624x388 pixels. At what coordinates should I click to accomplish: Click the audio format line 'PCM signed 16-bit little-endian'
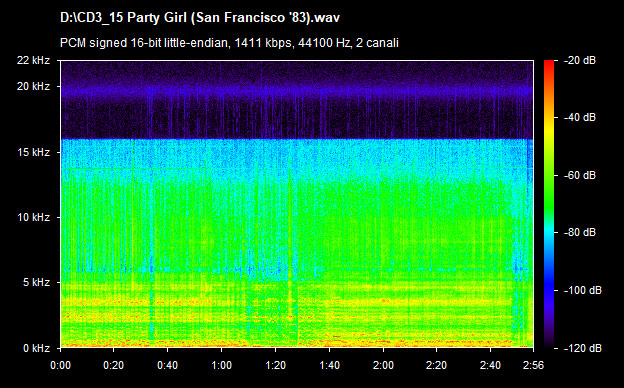click(144, 43)
